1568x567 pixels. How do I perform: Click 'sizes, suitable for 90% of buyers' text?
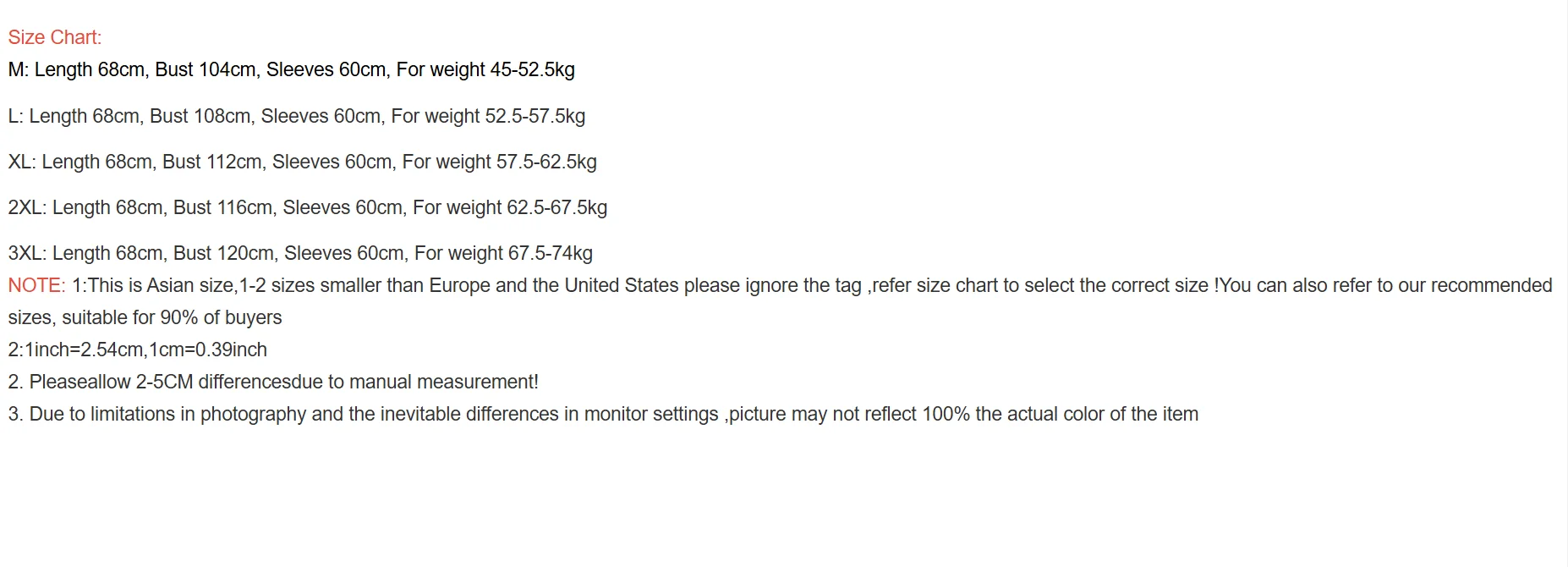click(145, 317)
